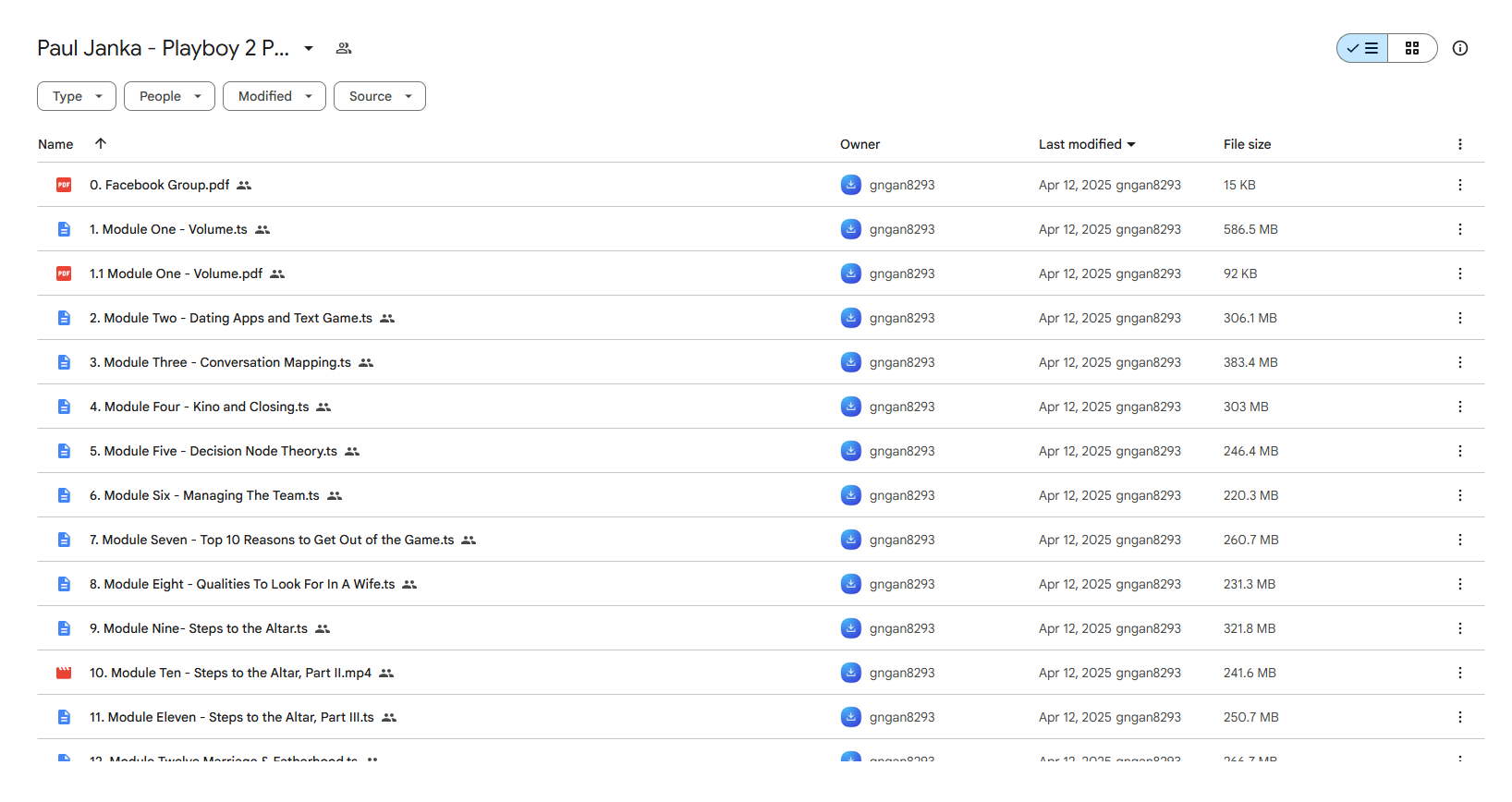Select 1. Module One - Volume.ts file
The image size is (1512, 802).
(168, 229)
